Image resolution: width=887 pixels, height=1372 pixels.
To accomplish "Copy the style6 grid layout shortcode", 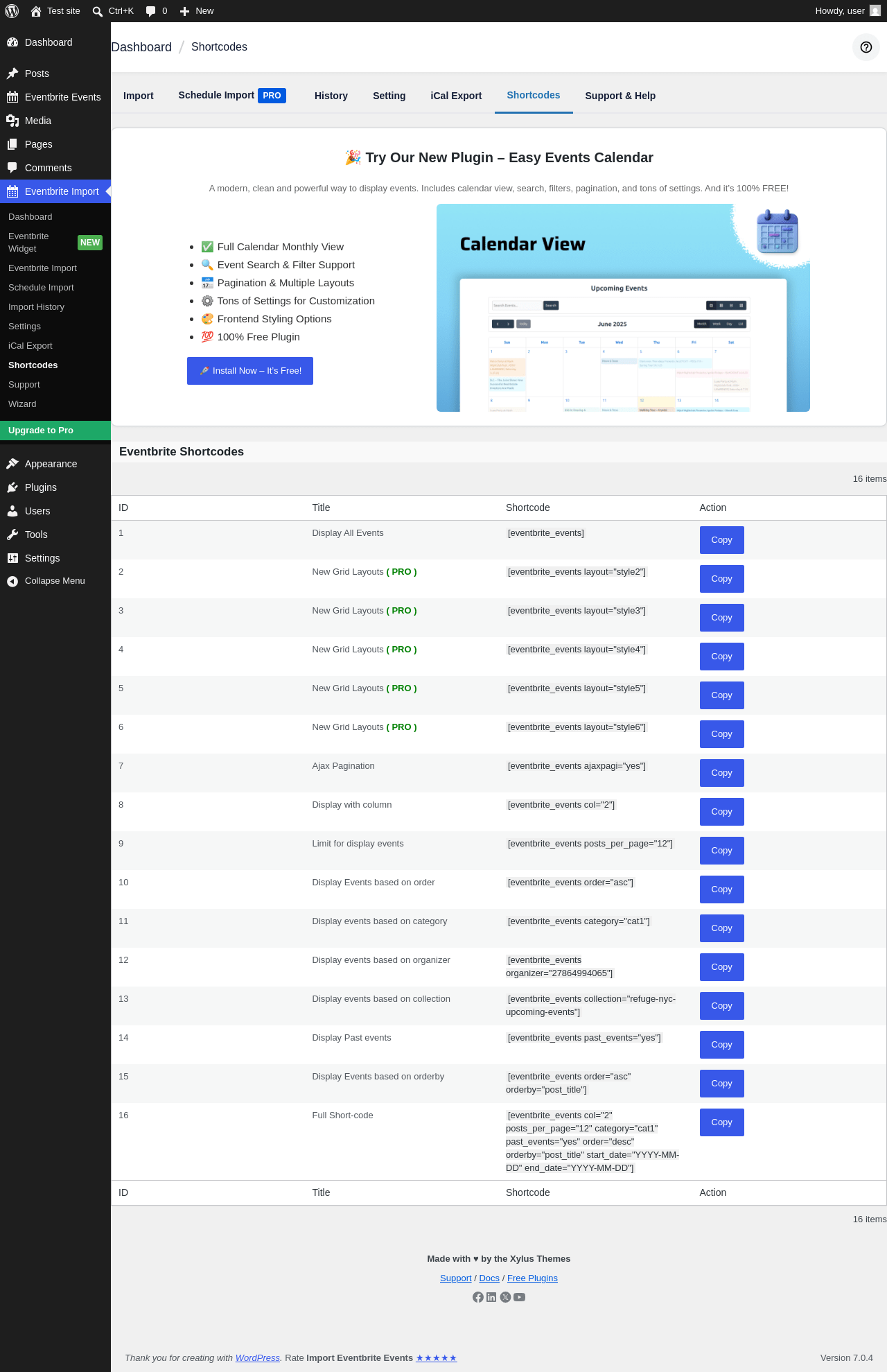I will click(721, 734).
